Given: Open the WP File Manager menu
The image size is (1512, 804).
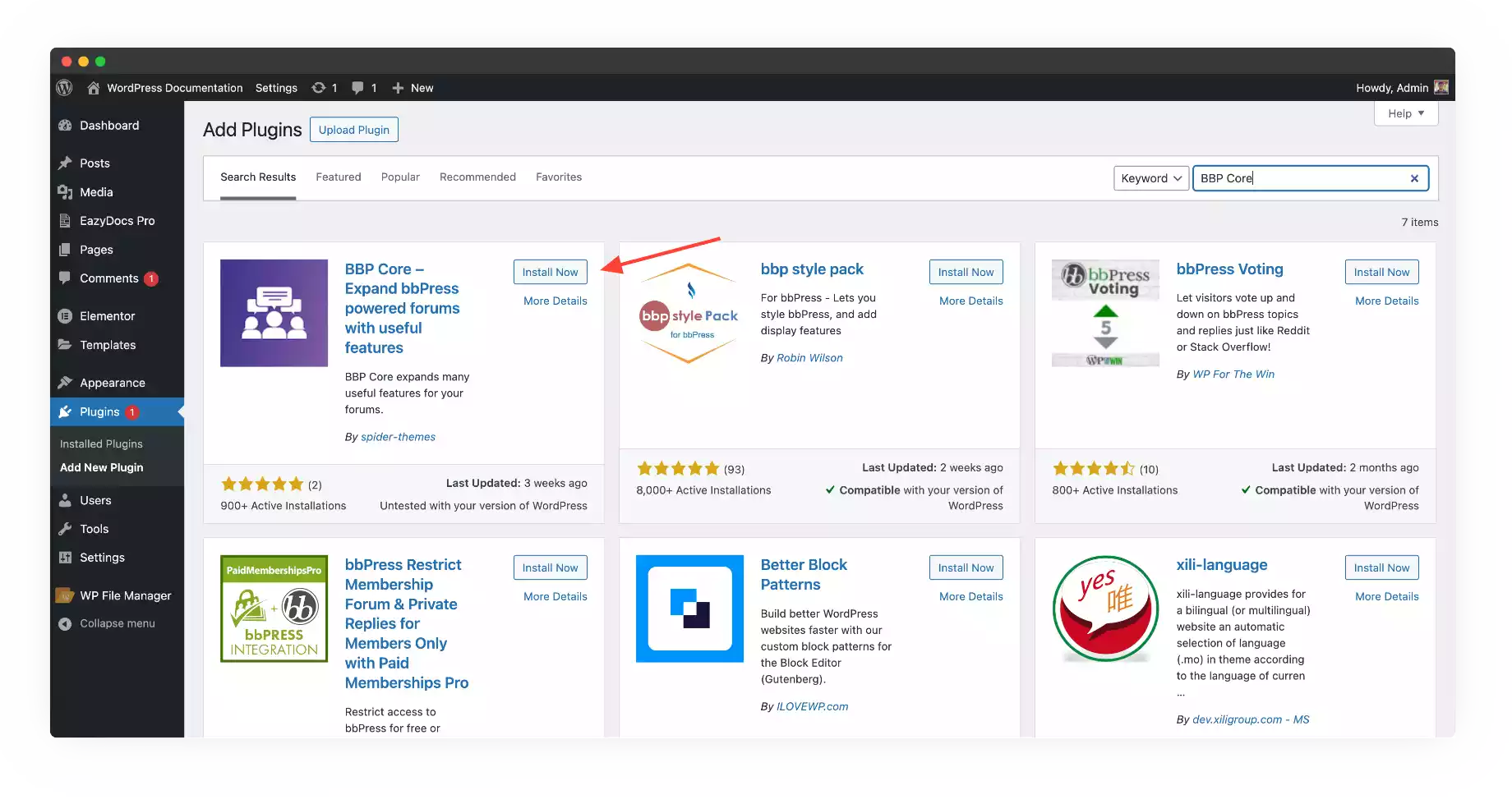Looking at the screenshot, I should tap(125, 595).
